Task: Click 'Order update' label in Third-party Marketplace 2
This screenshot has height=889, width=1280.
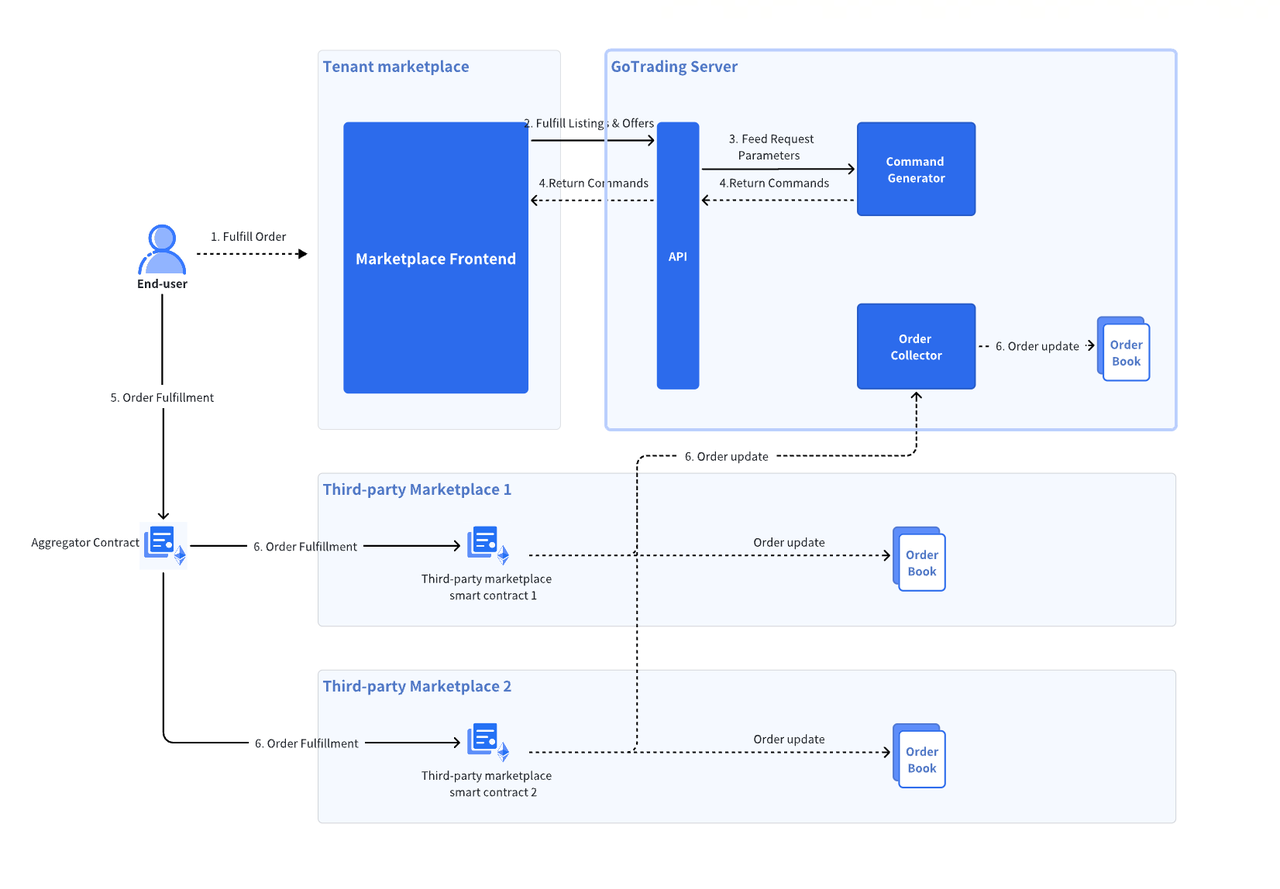Action: (x=789, y=740)
